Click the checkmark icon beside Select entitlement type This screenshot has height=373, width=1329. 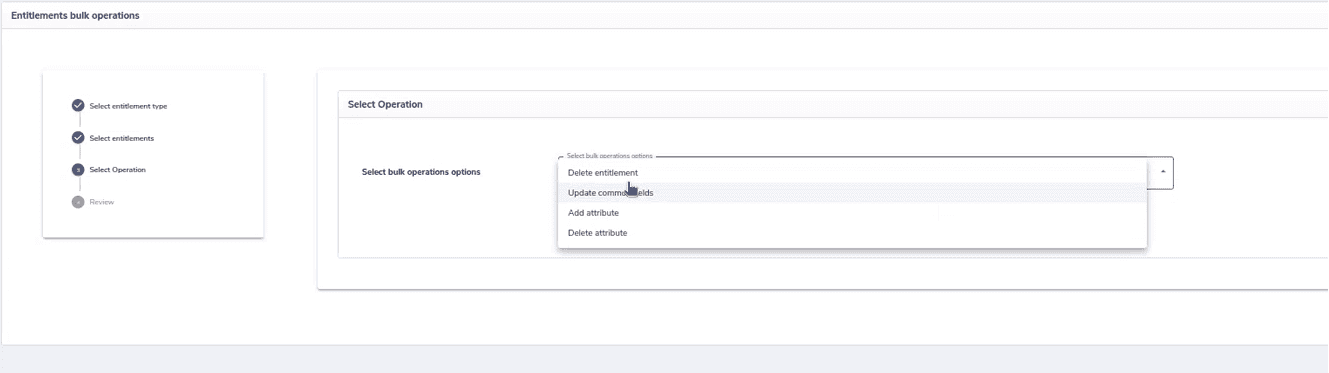(78, 106)
